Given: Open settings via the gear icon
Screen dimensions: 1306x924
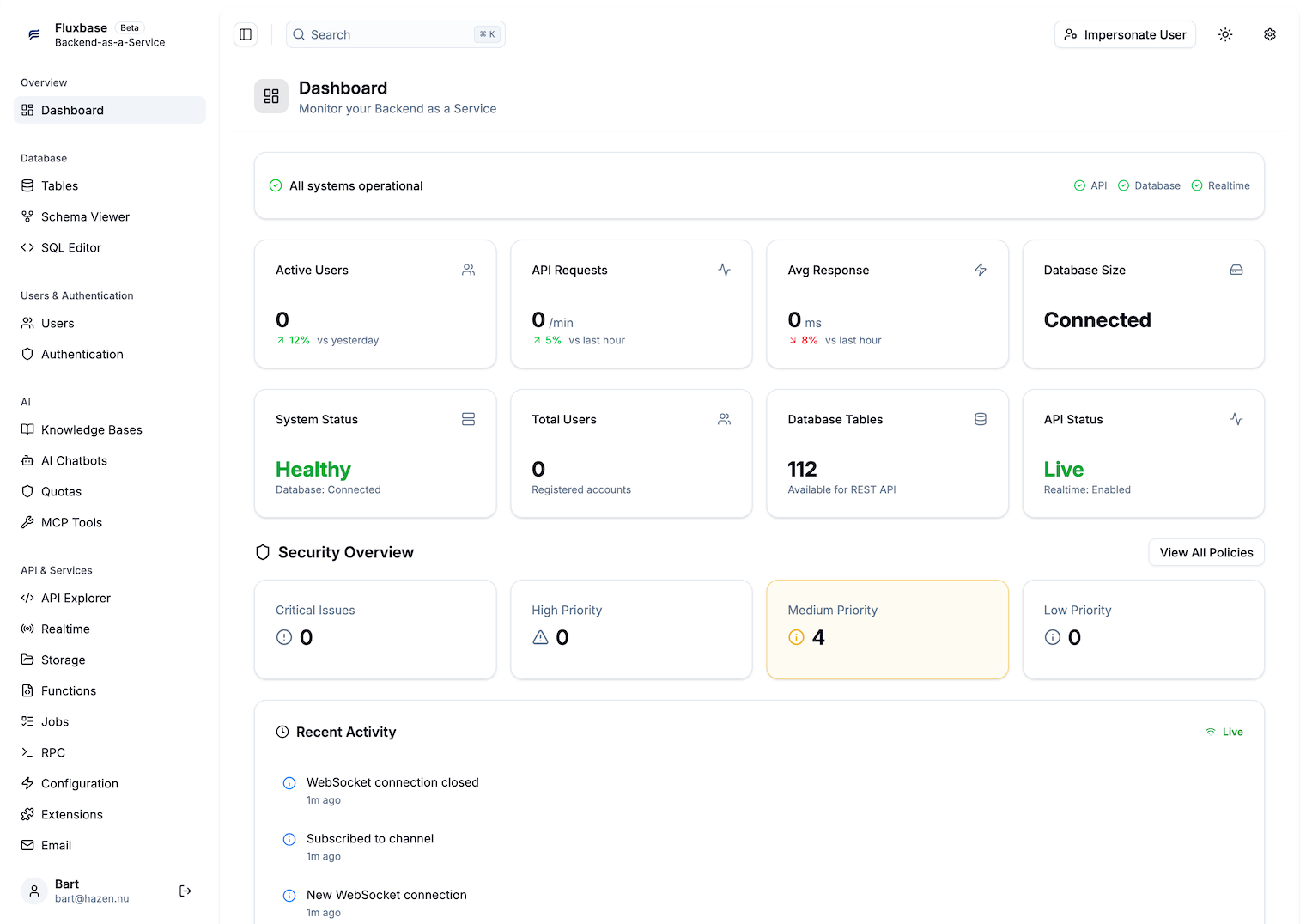Looking at the screenshot, I should coord(1270,34).
